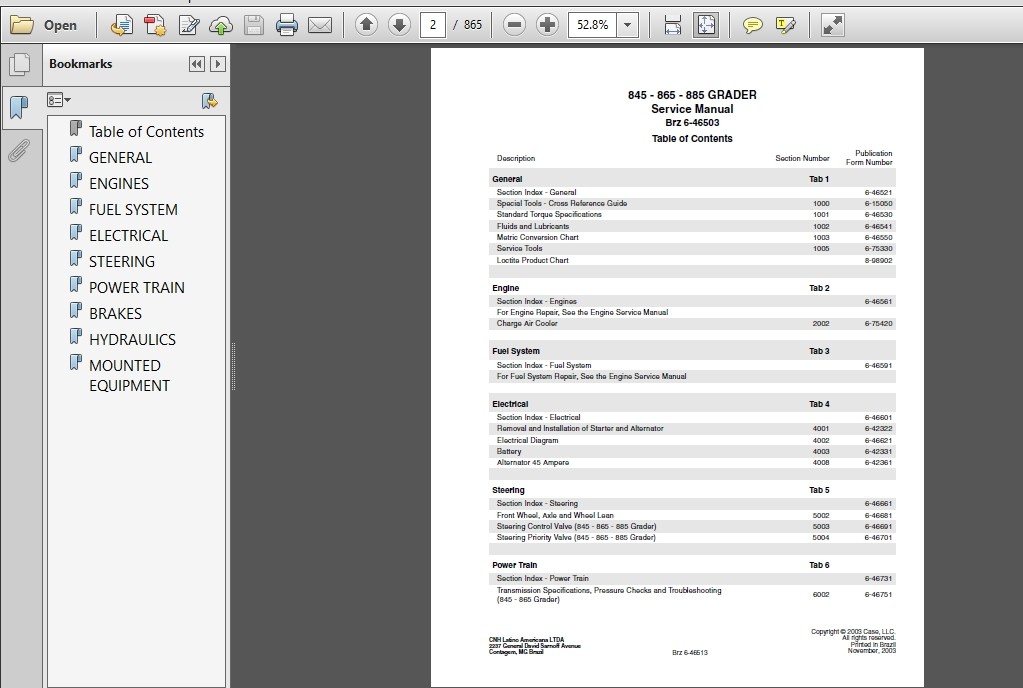1023x688 pixels.
Task: Click 'Metric Conversion Chart' entry
Action: coord(537,237)
